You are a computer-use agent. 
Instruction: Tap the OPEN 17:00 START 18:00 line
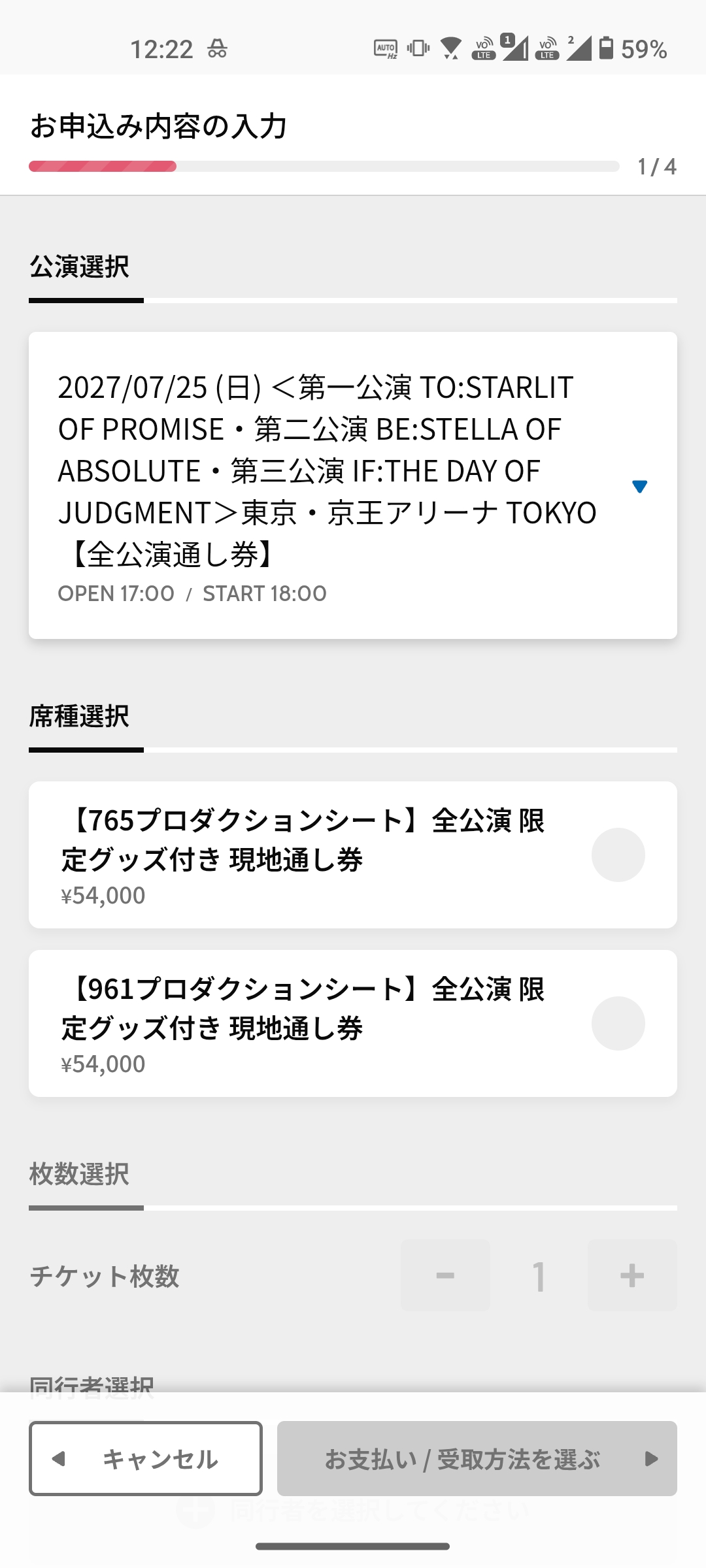(192, 593)
